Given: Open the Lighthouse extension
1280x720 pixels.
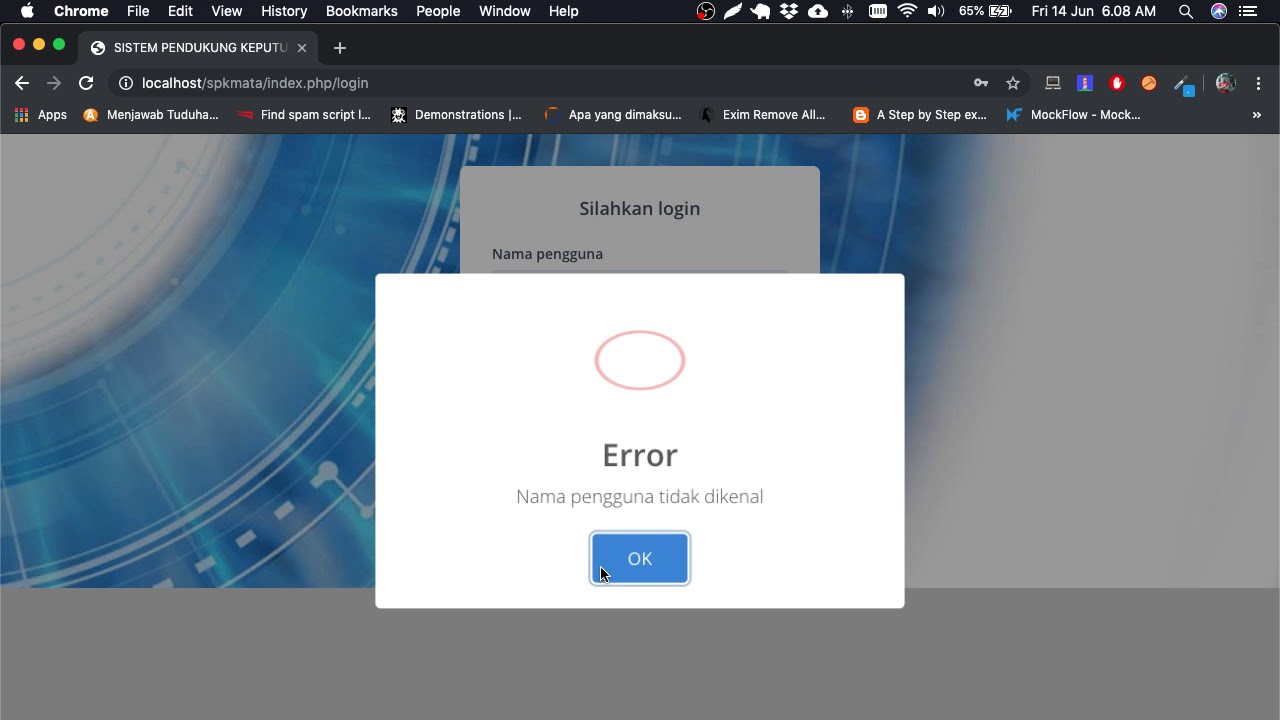Looking at the screenshot, I should coord(1085,83).
